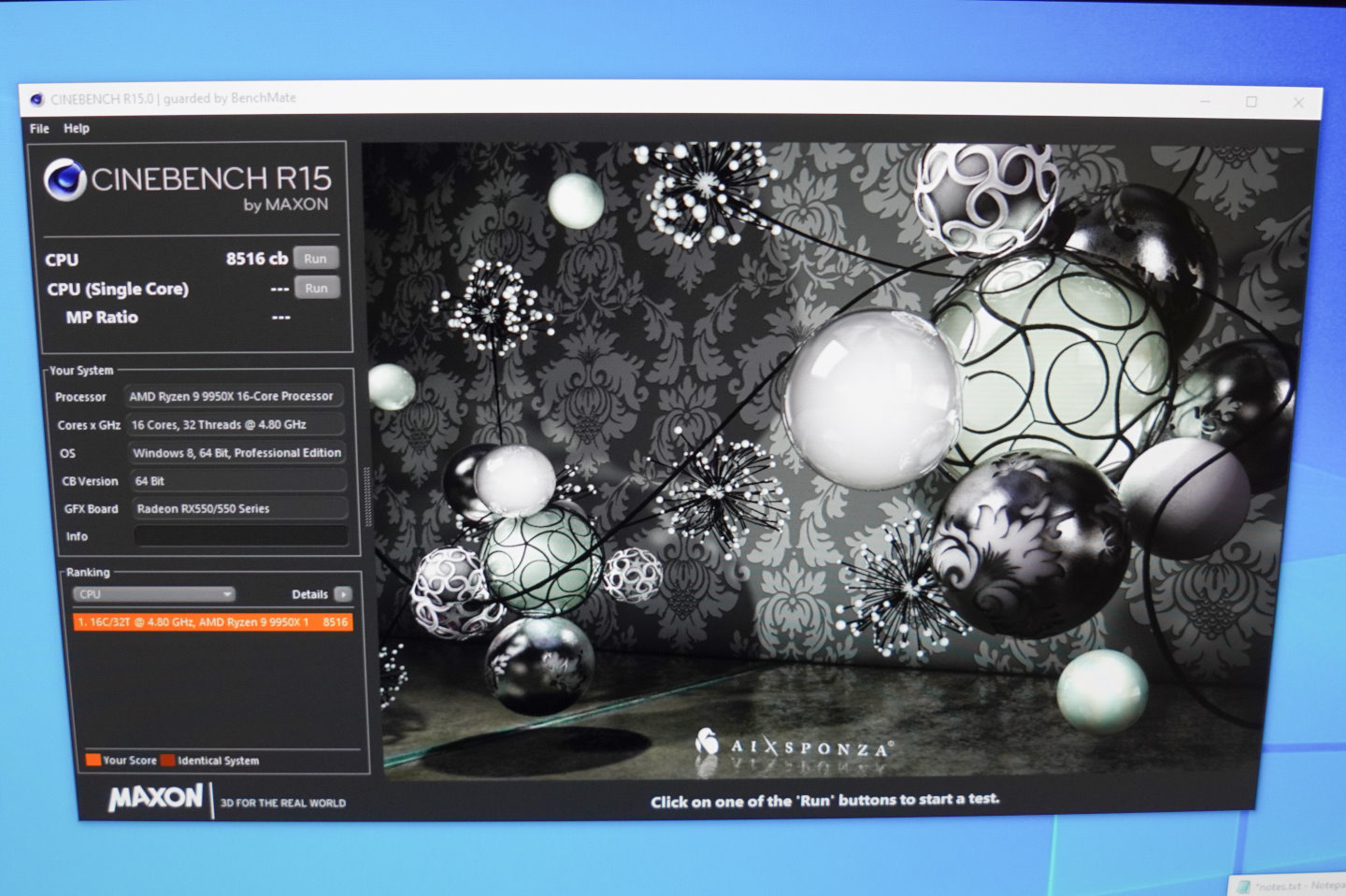
Task: Click the Cores x GHz value field
Action: click(236, 424)
